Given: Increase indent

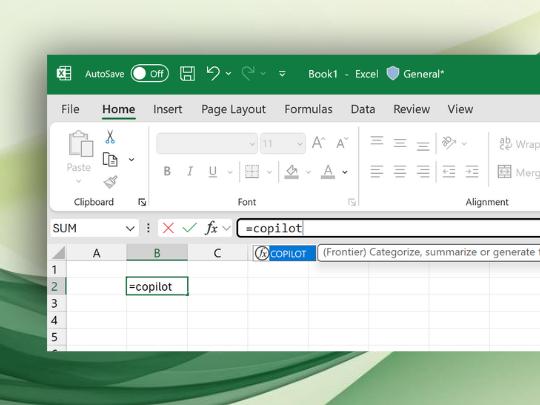Looking at the screenshot, I should tap(471, 171).
